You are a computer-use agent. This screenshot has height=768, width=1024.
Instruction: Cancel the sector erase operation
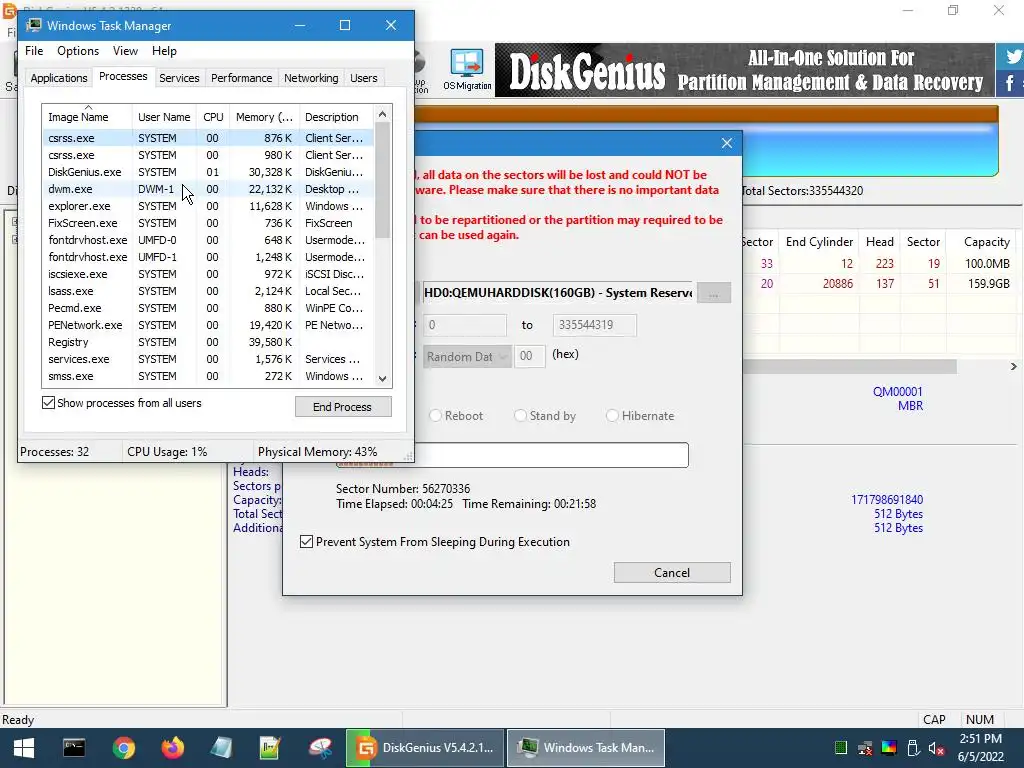(x=672, y=573)
